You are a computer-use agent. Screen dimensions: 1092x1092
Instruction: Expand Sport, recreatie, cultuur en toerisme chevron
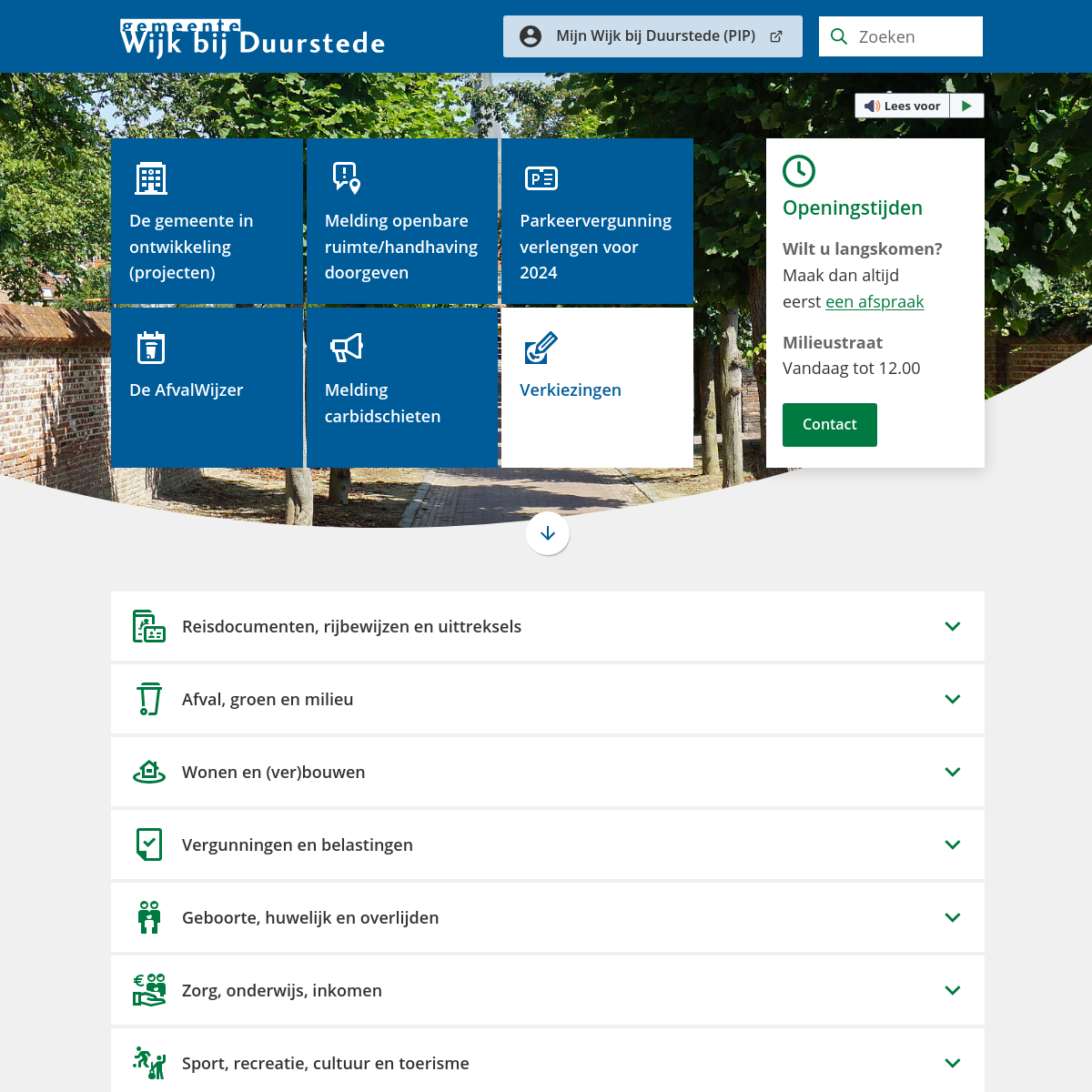tap(953, 1063)
